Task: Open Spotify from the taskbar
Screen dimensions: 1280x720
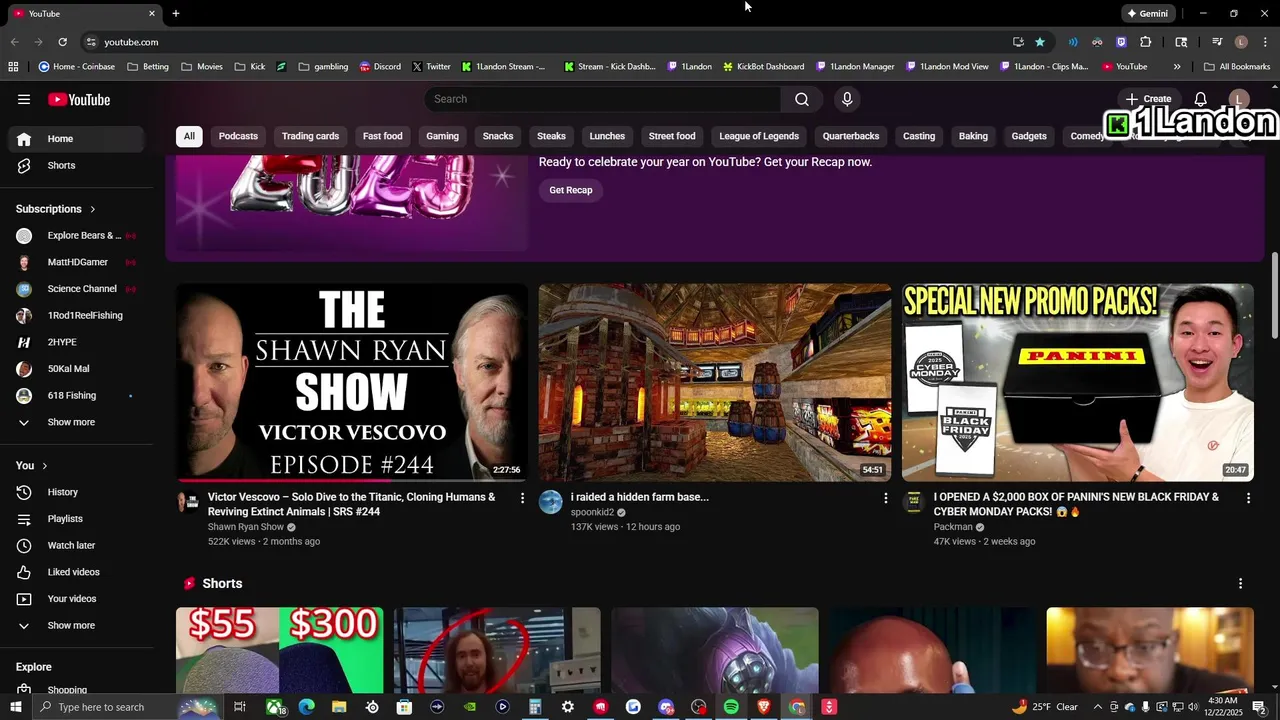Action: point(731,707)
